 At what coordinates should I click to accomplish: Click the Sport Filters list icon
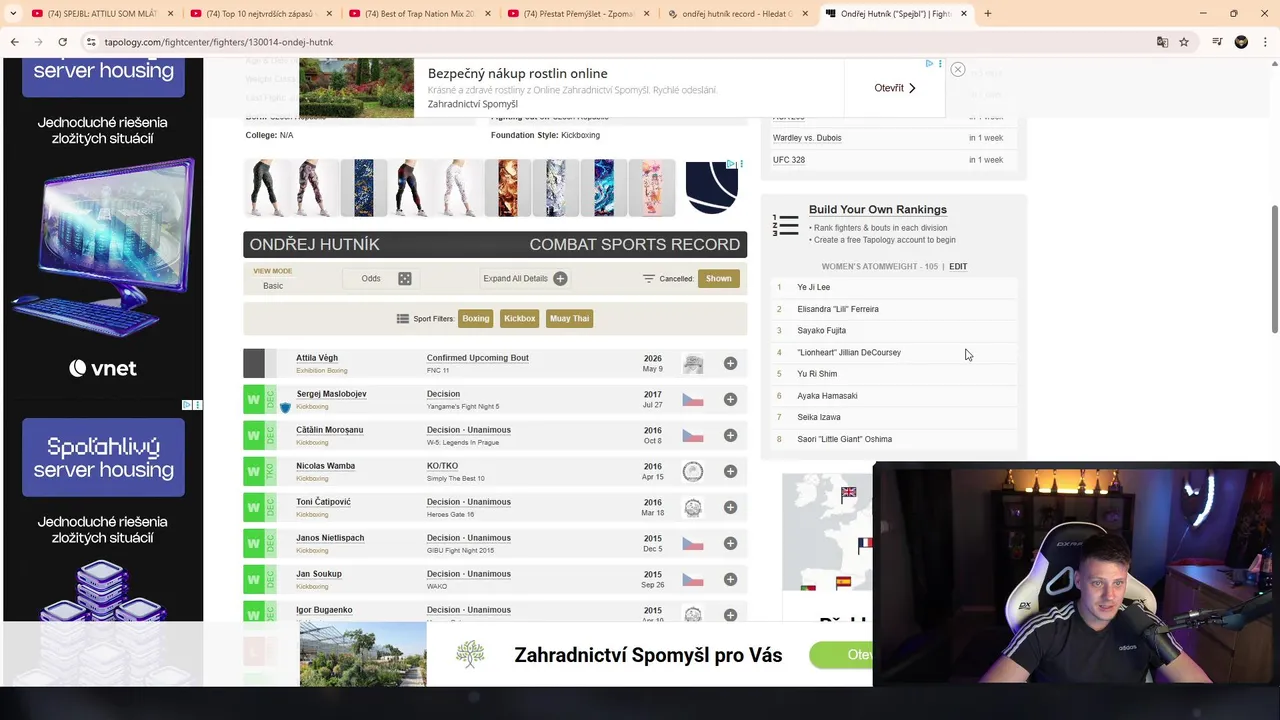coord(402,319)
